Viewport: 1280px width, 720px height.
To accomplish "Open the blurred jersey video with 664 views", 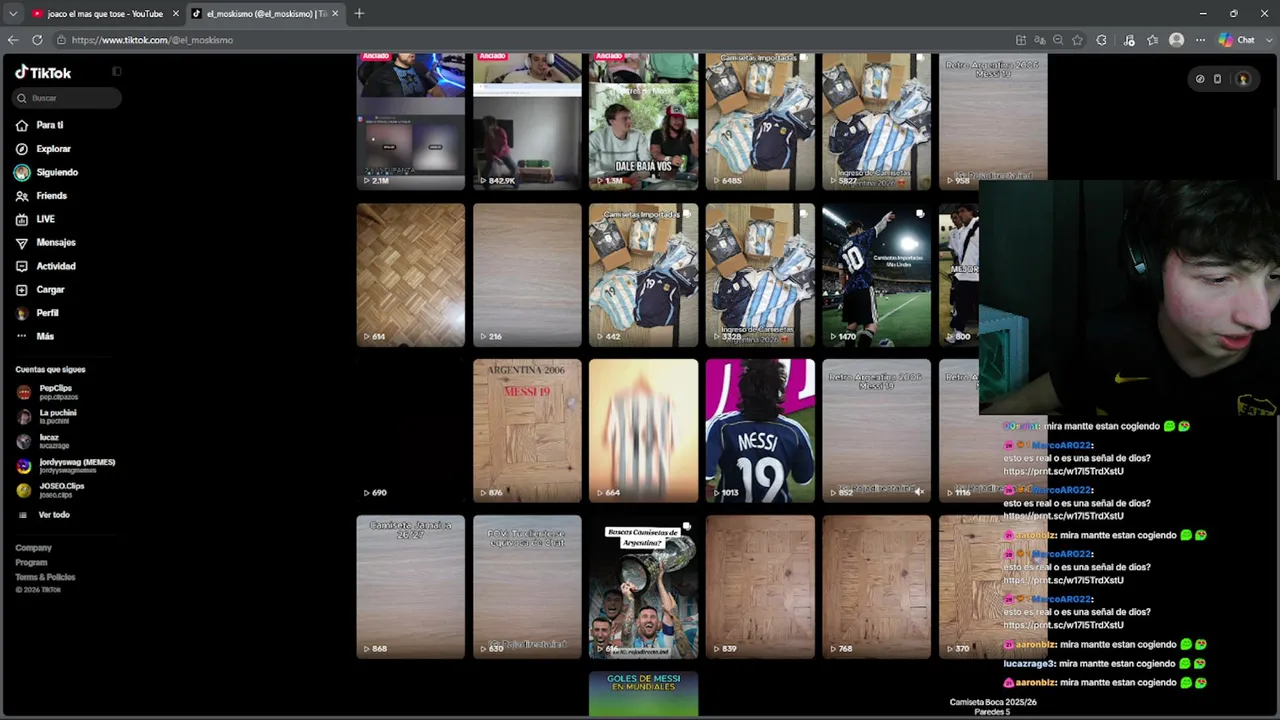I will pos(643,430).
